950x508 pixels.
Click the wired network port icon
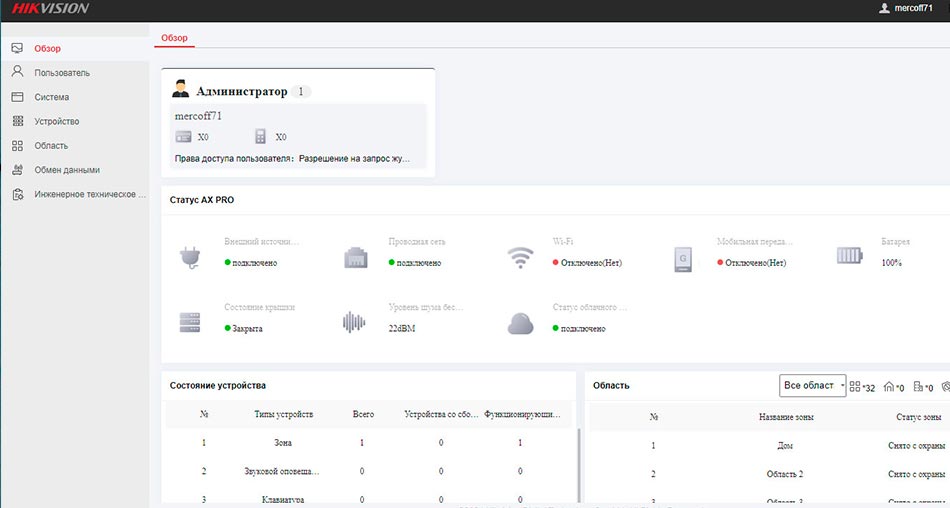(356, 258)
